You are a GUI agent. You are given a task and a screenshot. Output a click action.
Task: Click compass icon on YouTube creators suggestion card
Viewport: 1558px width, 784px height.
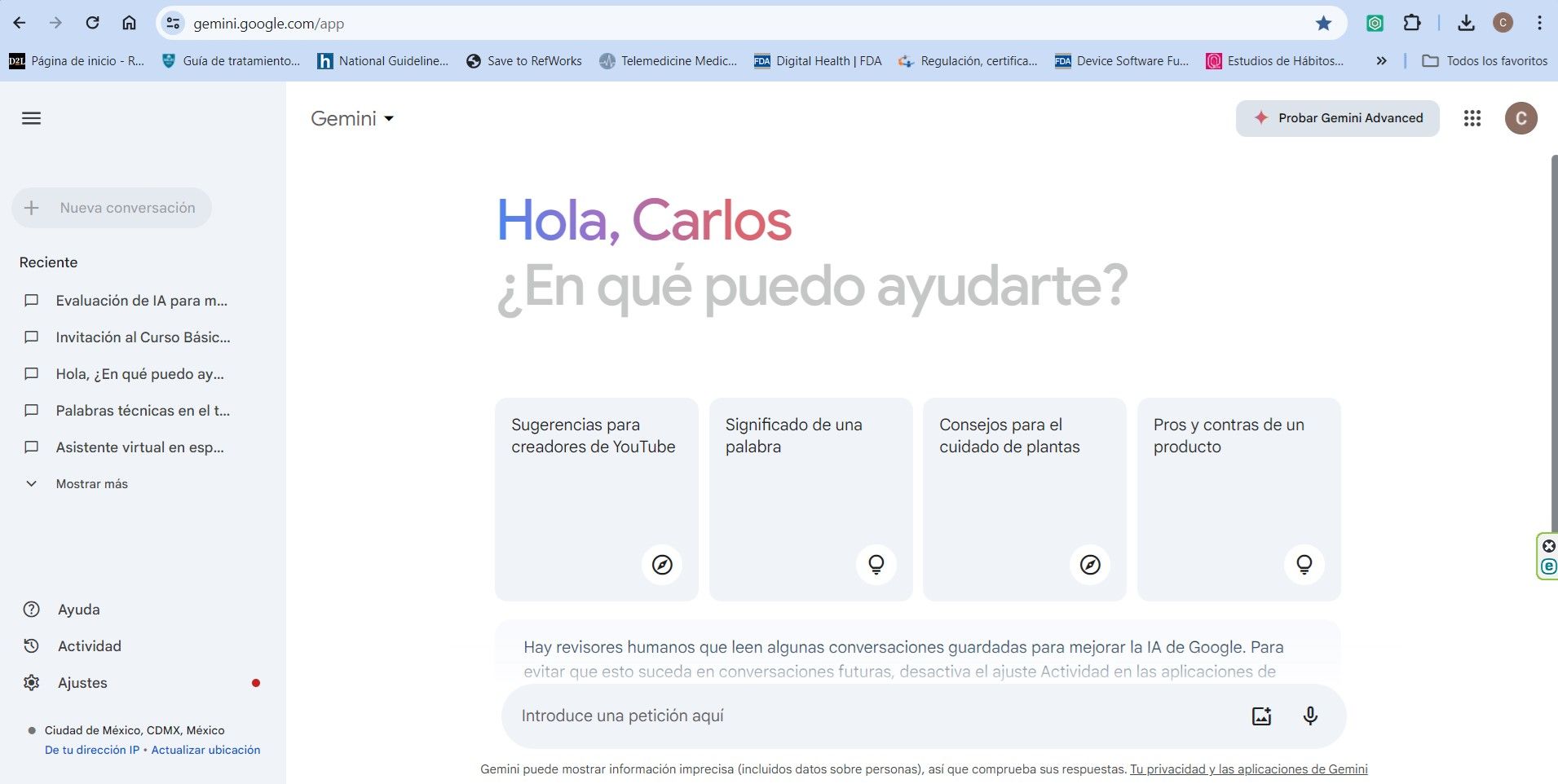click(x=662, y=564)
